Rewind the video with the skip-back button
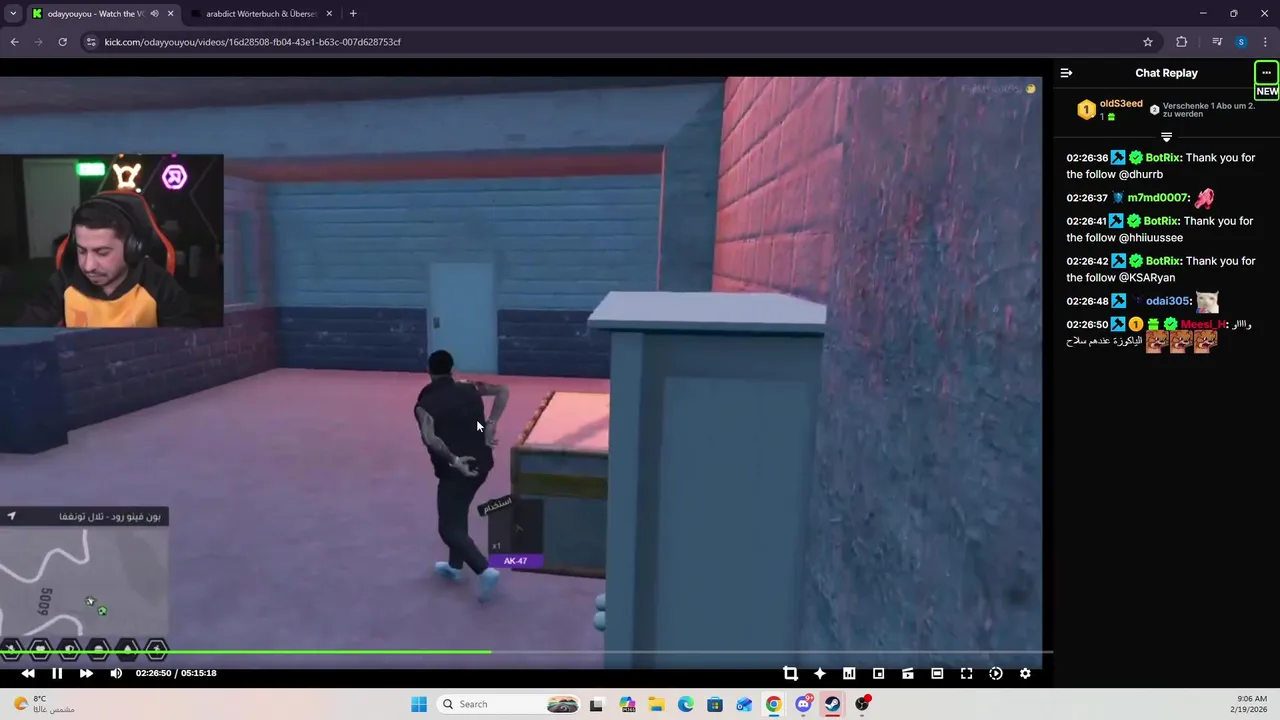 [28, 673]
